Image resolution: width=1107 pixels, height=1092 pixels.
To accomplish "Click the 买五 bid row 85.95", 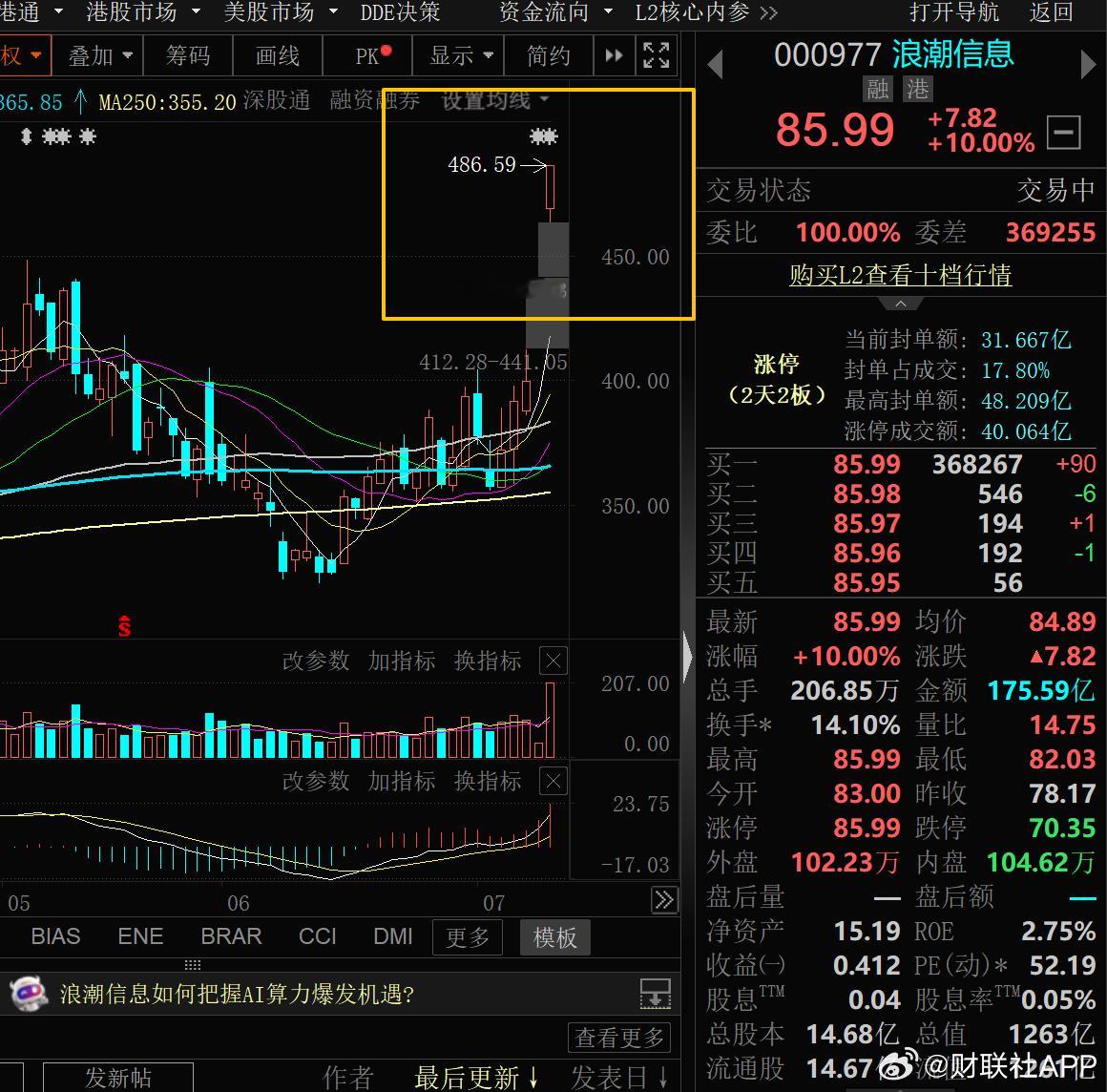I will click(901, 582).
